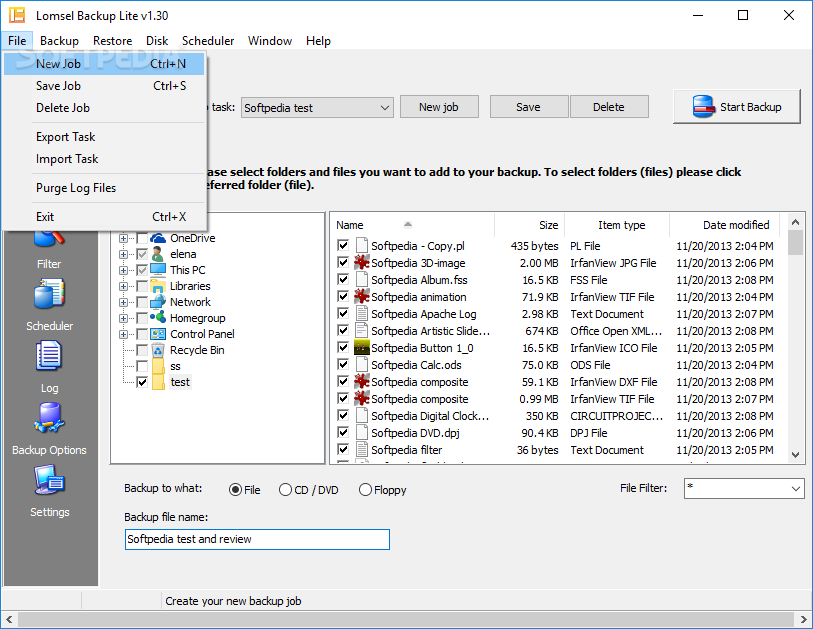Choose Exit from File menu

pos(104,217)
